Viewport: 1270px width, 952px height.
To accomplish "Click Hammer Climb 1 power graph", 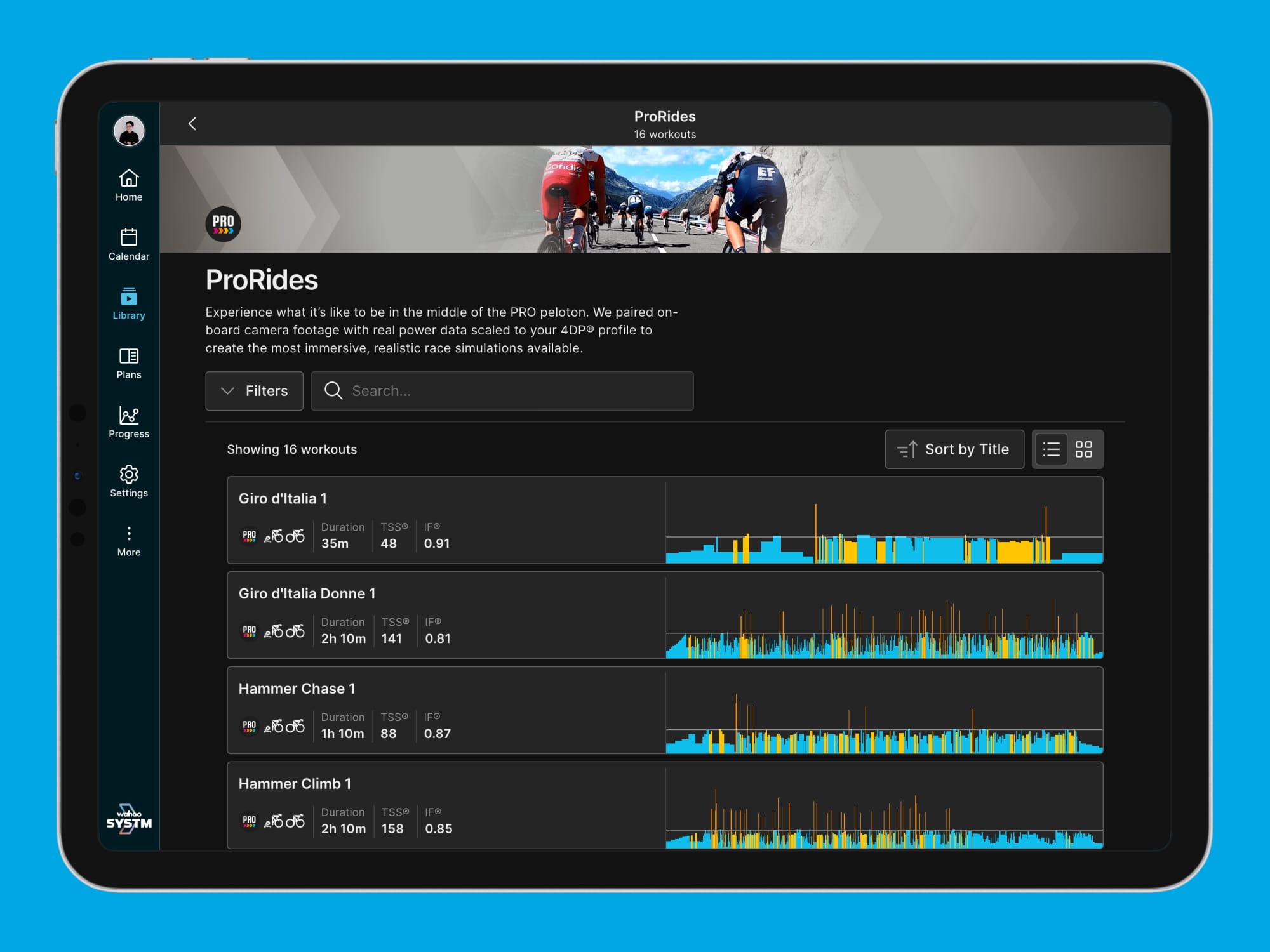I will [884, 819].
